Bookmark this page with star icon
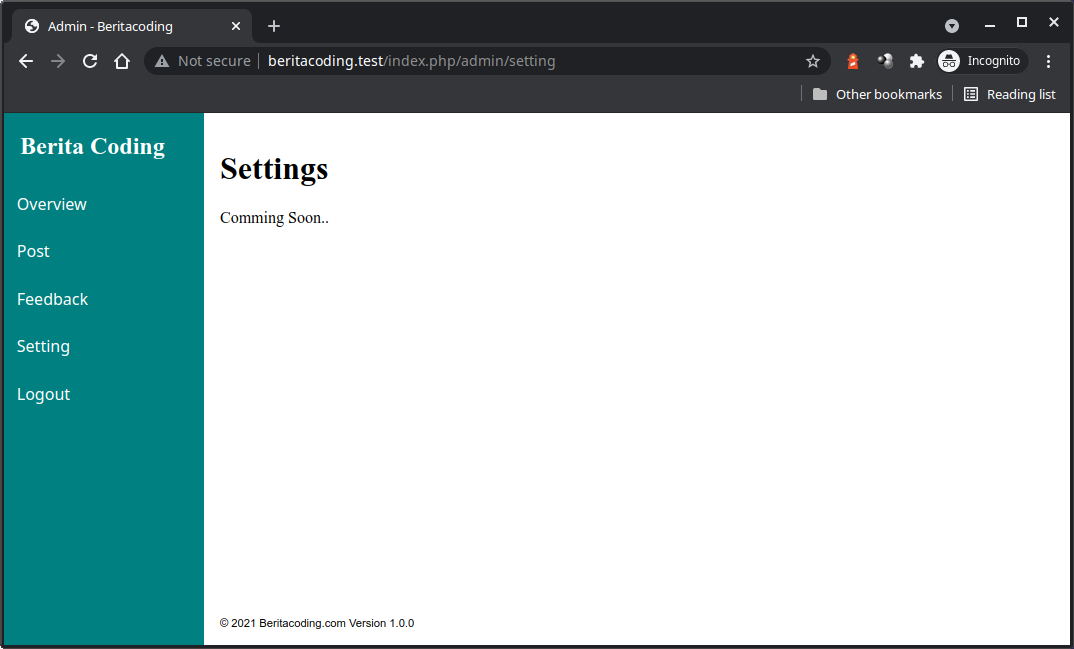The image size is (1074, 649). click(x=813, y=61)
